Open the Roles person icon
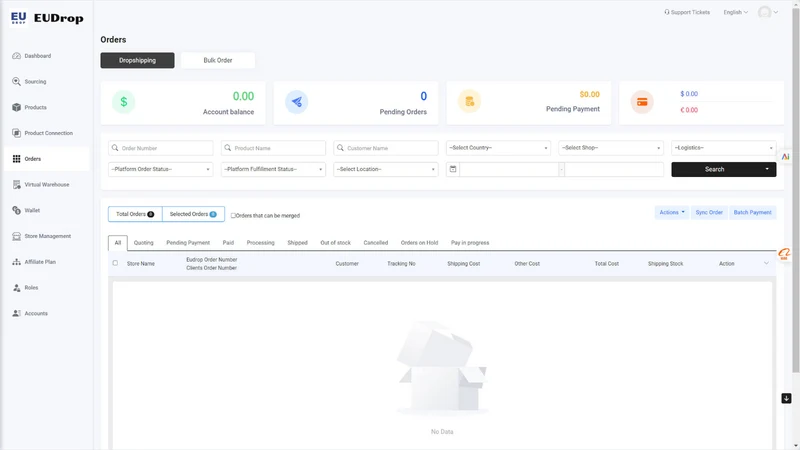 point(16,288)
